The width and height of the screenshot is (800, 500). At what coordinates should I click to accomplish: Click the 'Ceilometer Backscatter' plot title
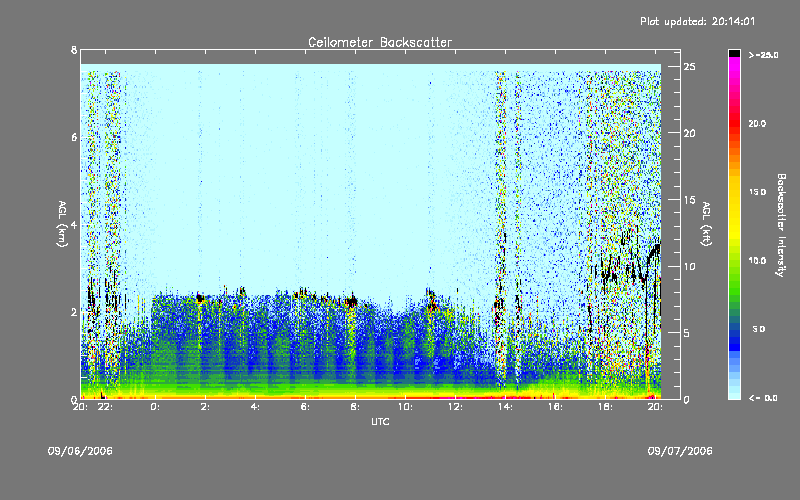click(380, 42)
